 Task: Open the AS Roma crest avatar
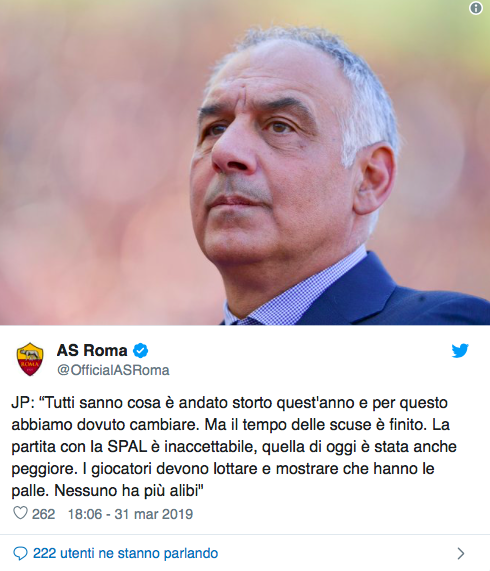pos(30,359)
